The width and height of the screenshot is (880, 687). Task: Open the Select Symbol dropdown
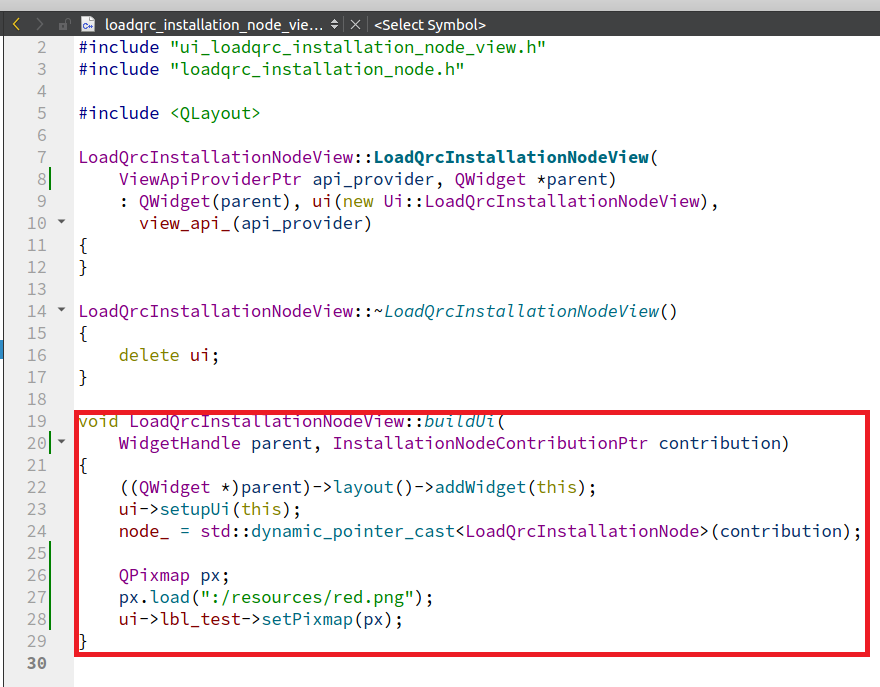429,25
